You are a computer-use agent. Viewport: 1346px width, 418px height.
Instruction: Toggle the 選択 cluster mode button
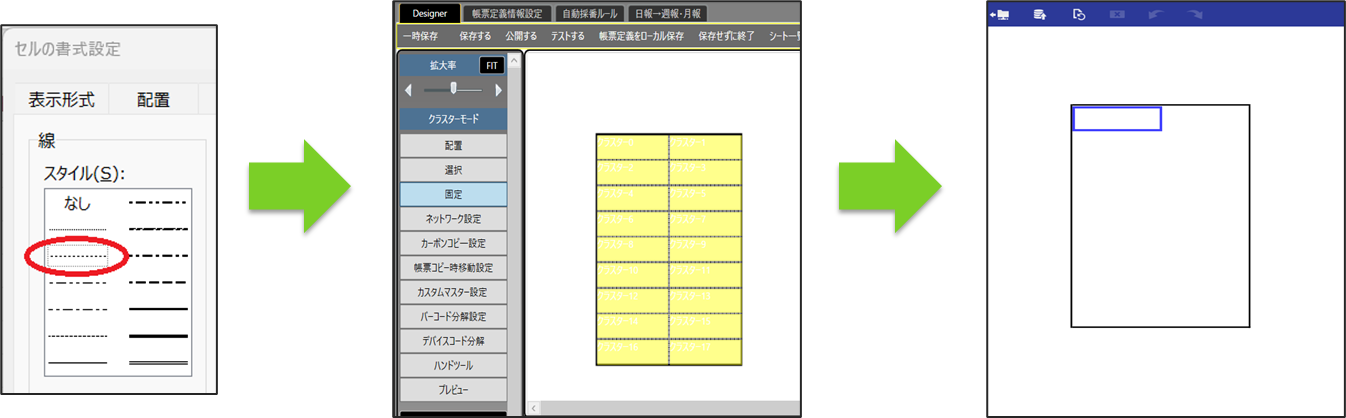click(x=453, y=170)
